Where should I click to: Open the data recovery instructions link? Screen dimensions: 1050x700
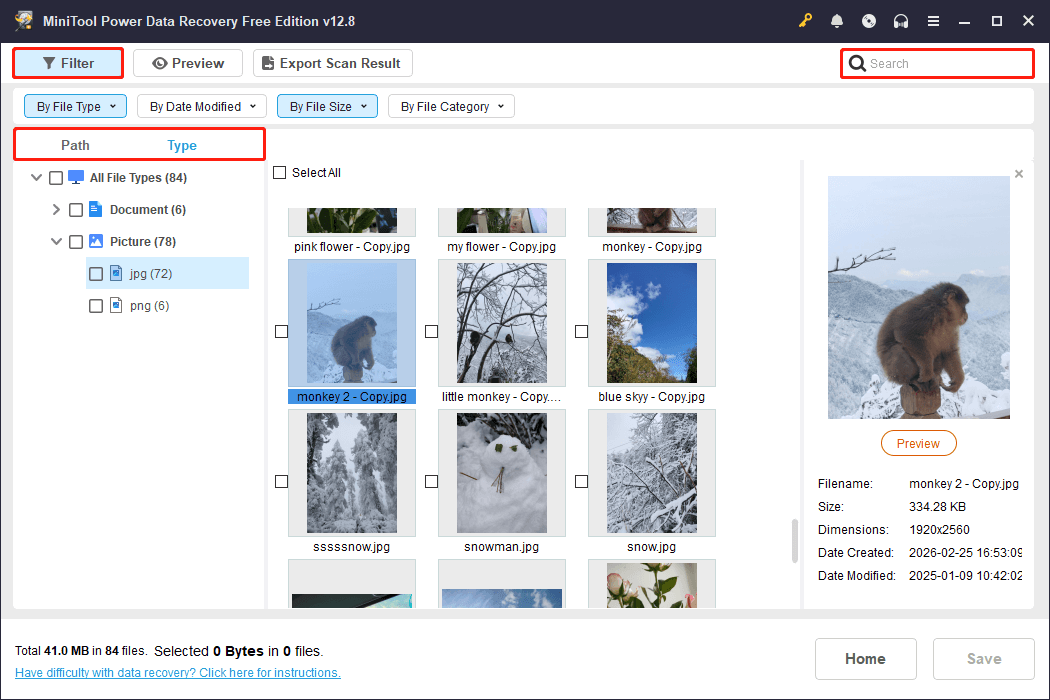(x=178, y=673)
